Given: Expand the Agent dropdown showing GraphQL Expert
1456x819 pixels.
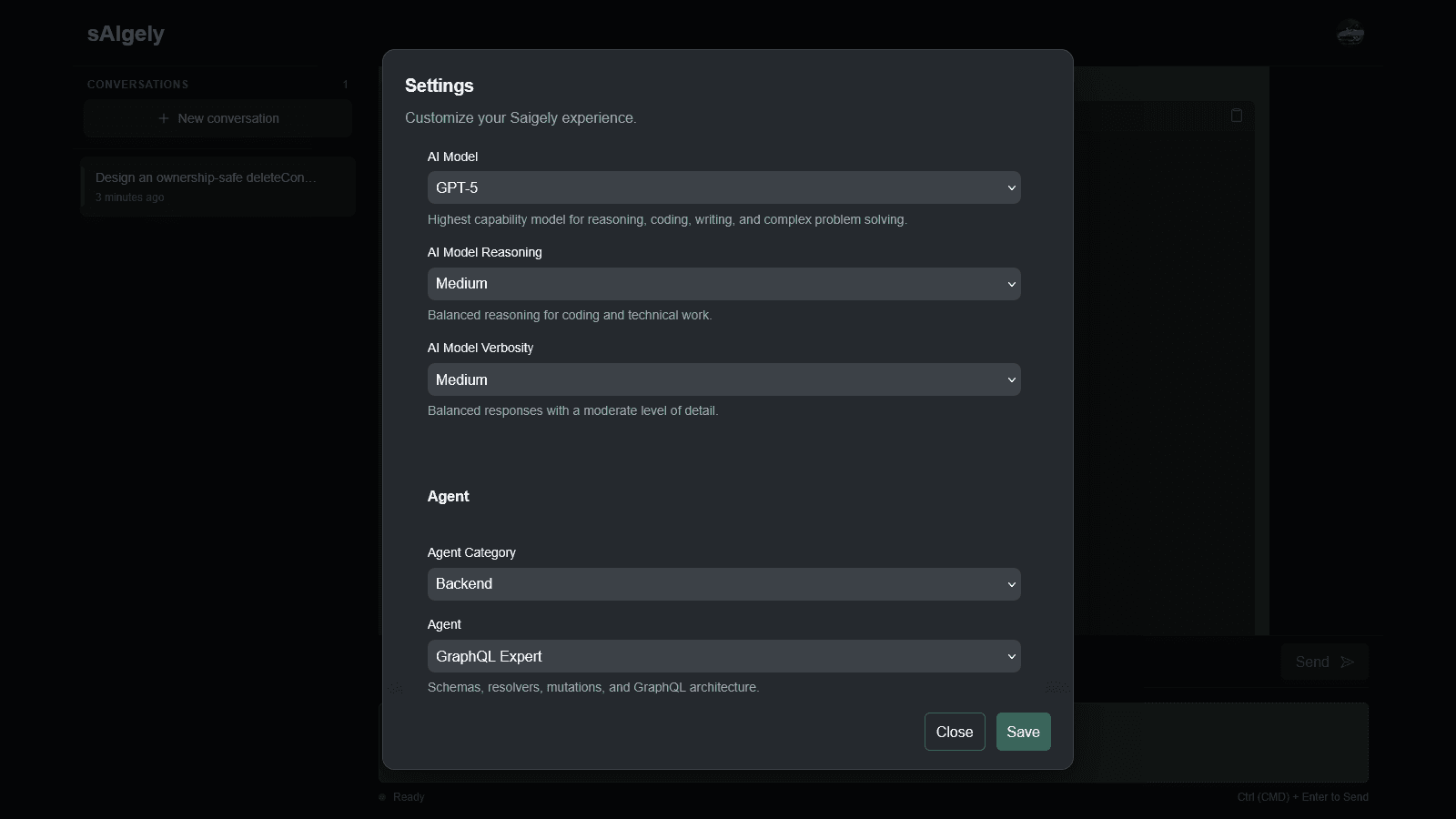Looking at the screenshot, I should (x=723, y=656).
